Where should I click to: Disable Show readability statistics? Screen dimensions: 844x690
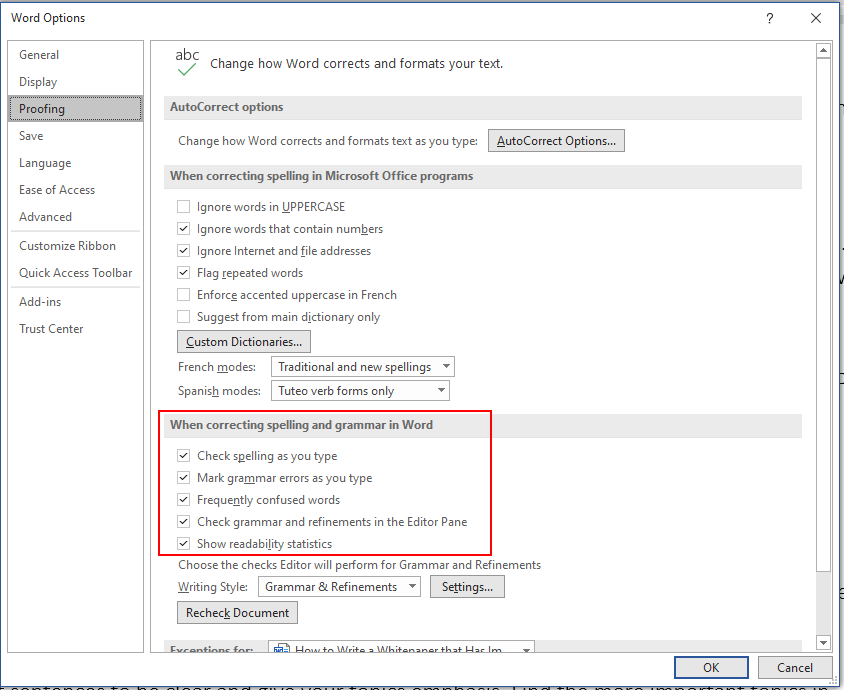[184, 544]
